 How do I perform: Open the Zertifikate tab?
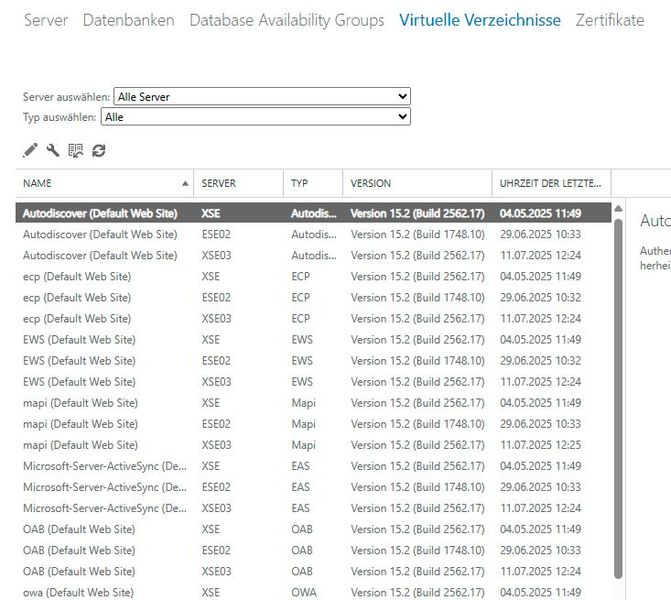point(610,20)
